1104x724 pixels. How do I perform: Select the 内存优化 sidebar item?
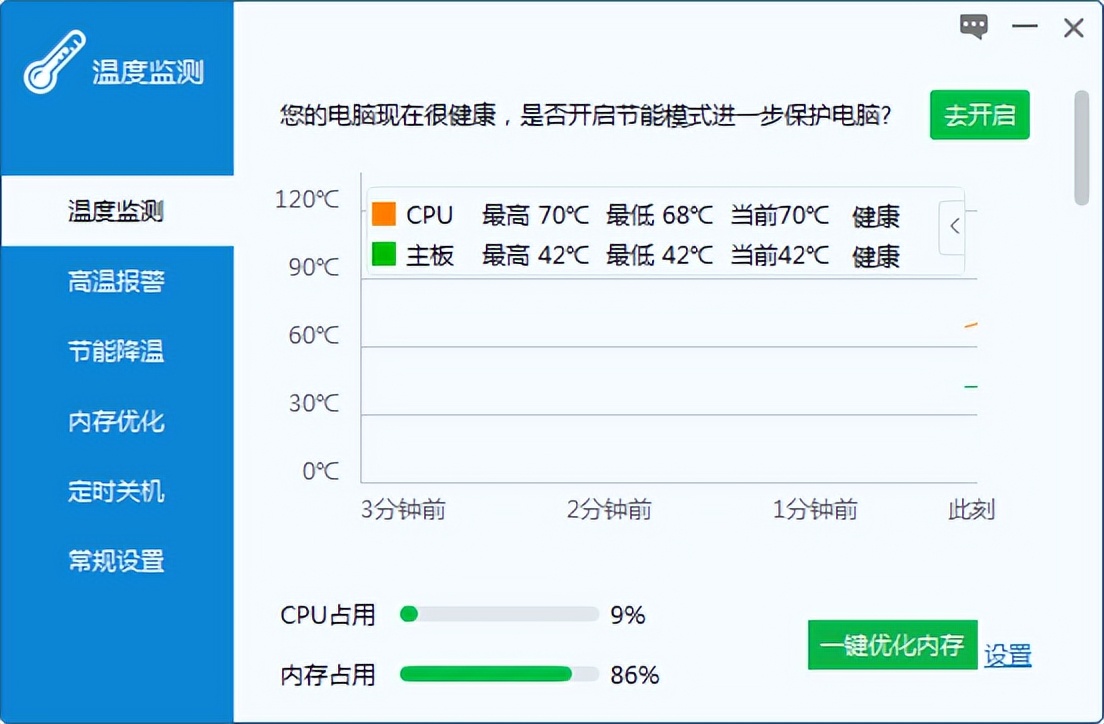click(115, 422)
